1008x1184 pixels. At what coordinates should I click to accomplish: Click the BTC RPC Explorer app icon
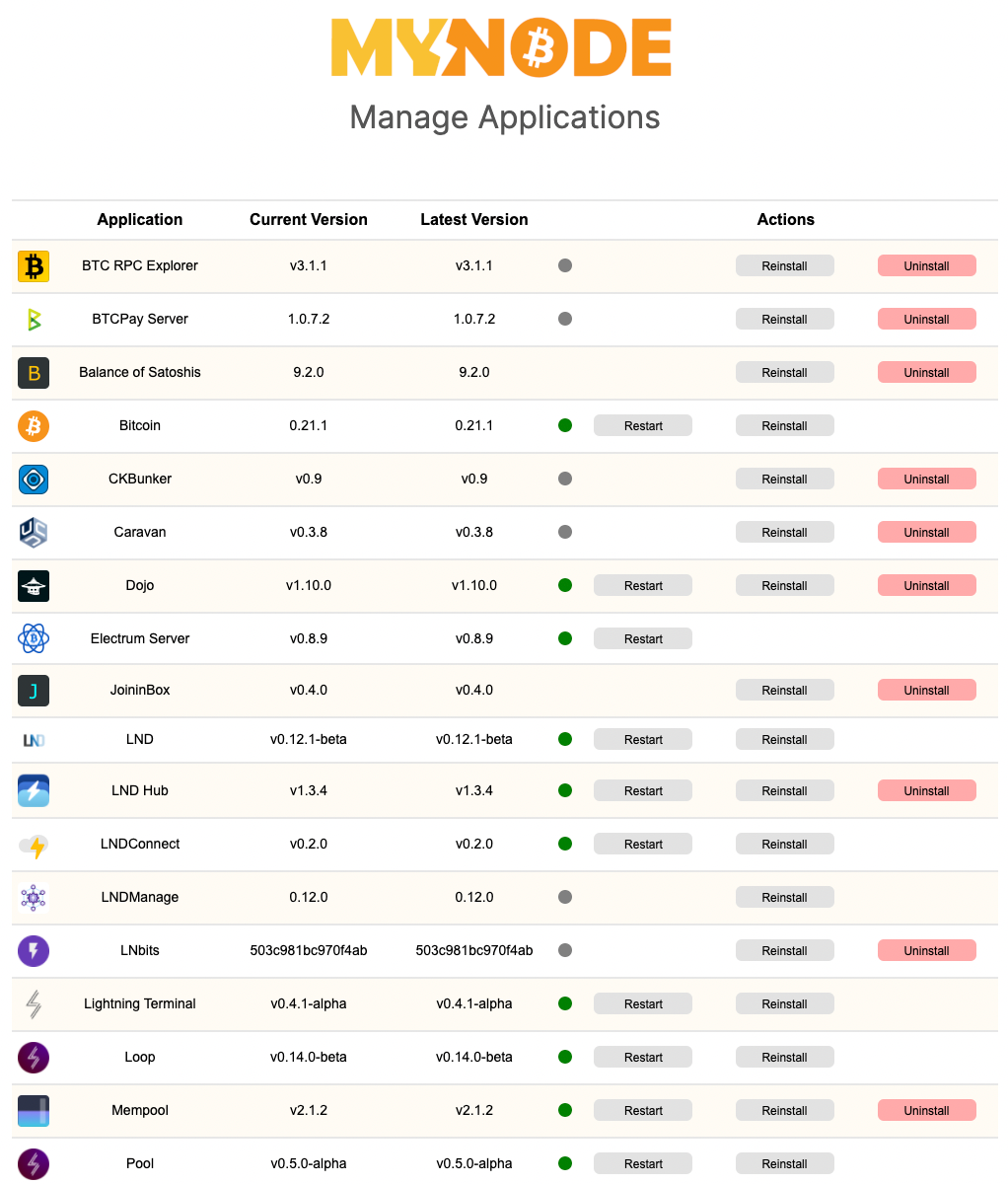[x=34, y=266]
